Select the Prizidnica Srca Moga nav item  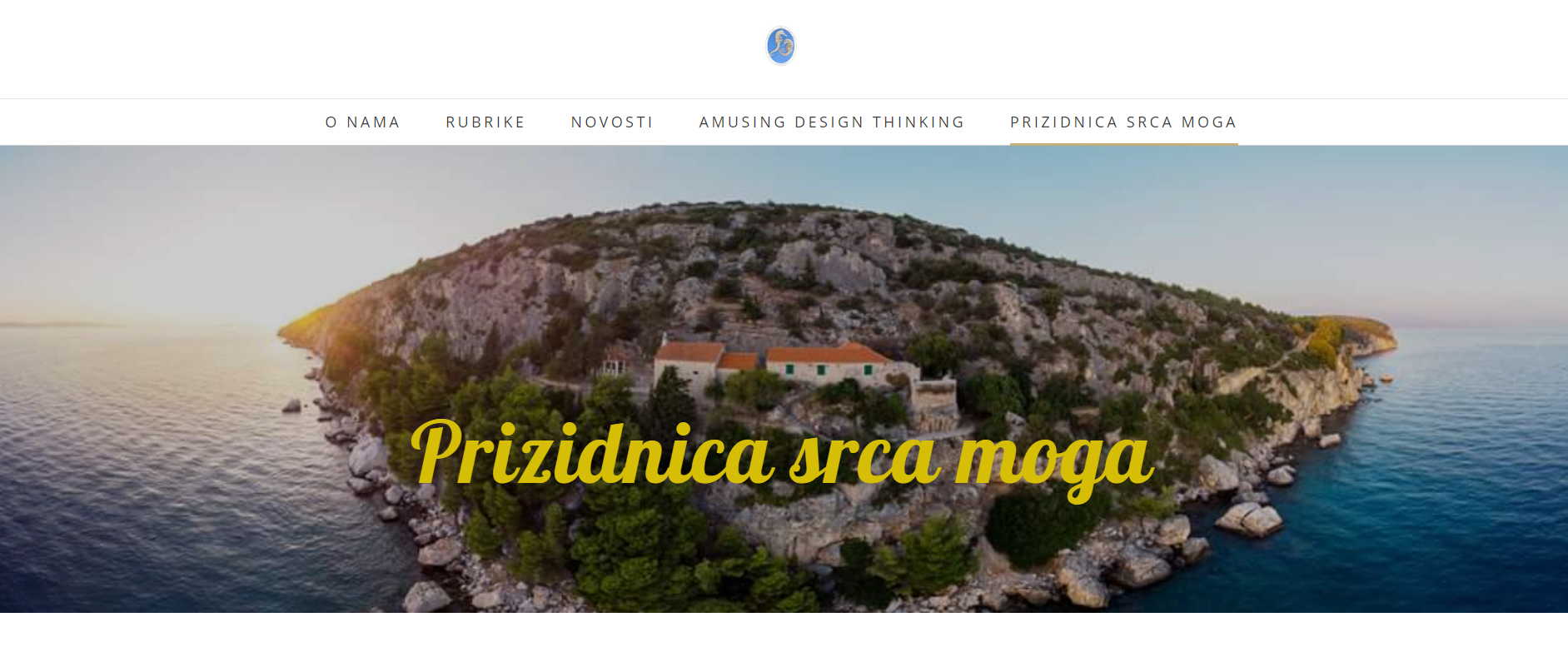pyautogui.click(x=1123, y=122)
